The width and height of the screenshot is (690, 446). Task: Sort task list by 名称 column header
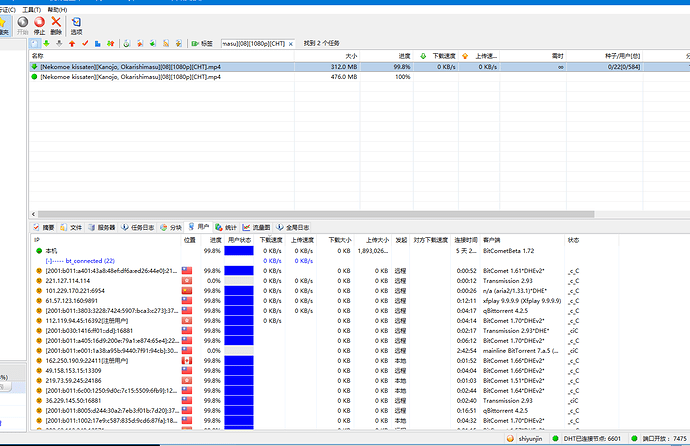161,56
